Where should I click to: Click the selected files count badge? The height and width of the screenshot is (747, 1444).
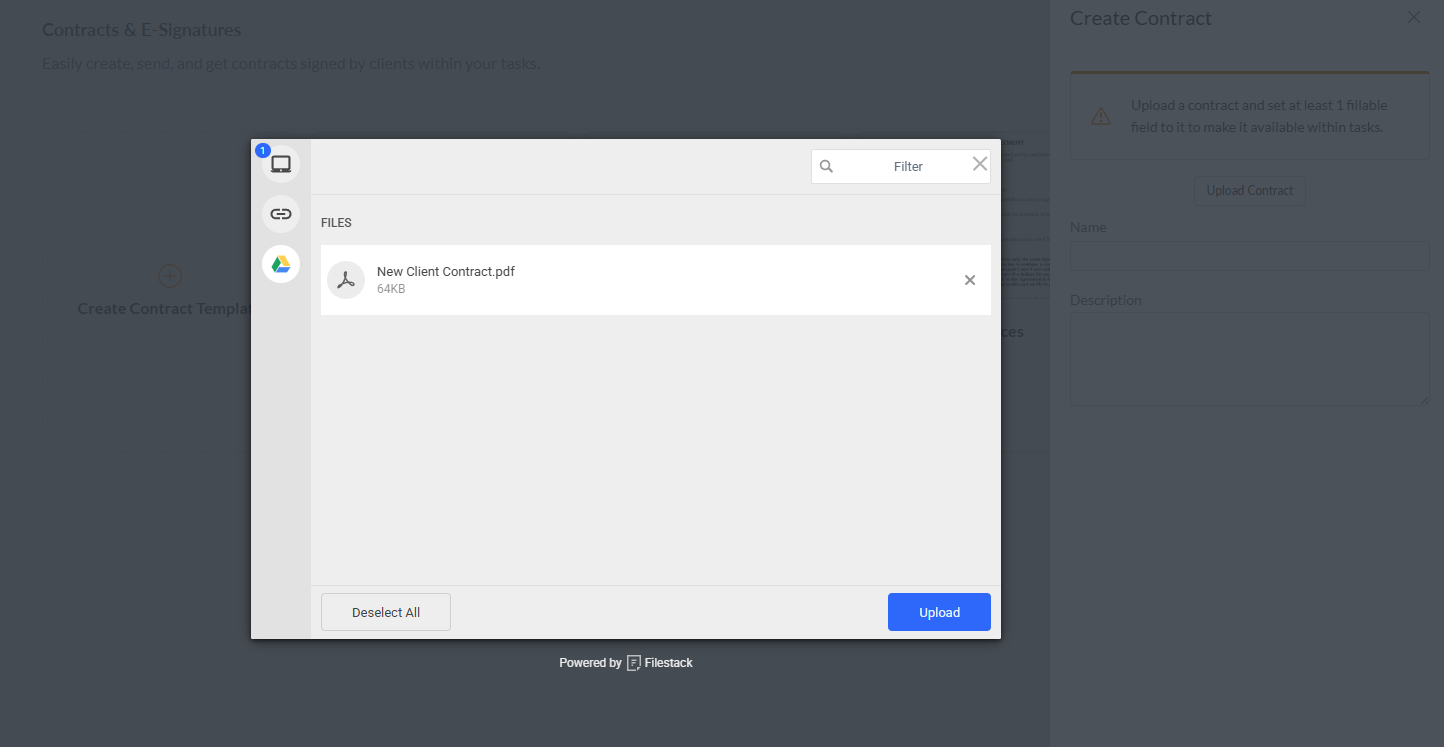coord(263,150)
